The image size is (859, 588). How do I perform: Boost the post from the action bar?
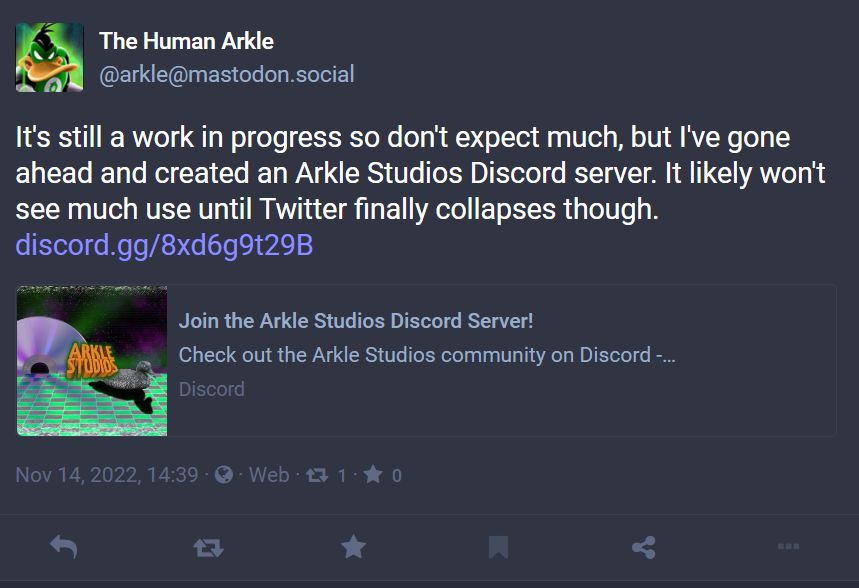pyautogui.click(x=208, y=547)
